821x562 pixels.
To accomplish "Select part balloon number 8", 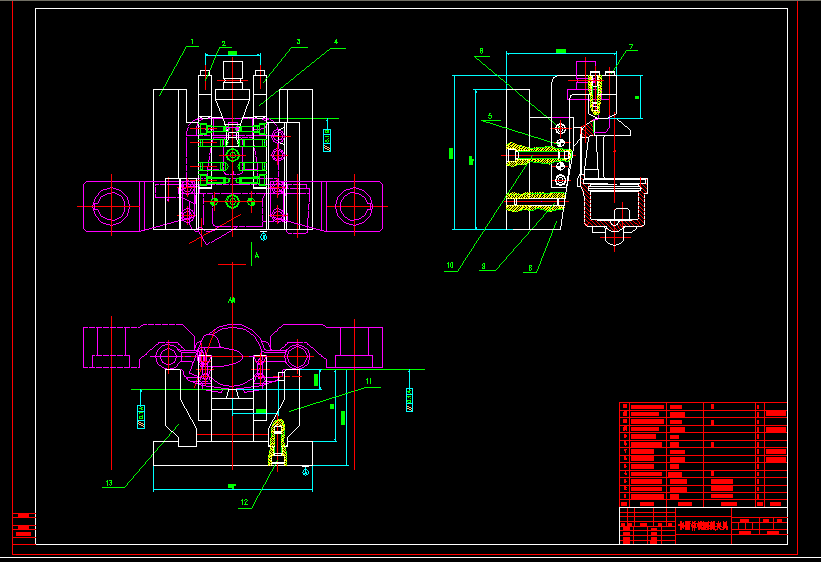I will (x=481, y=51).
